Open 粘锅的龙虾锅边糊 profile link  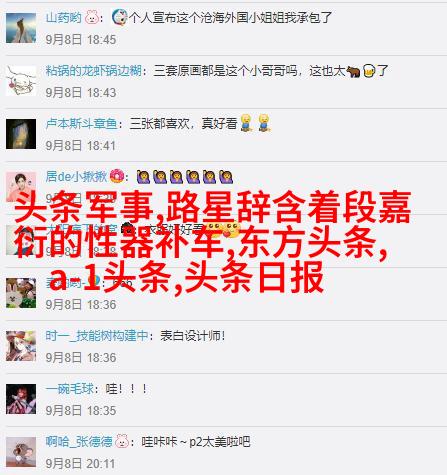tap(94, 71)
